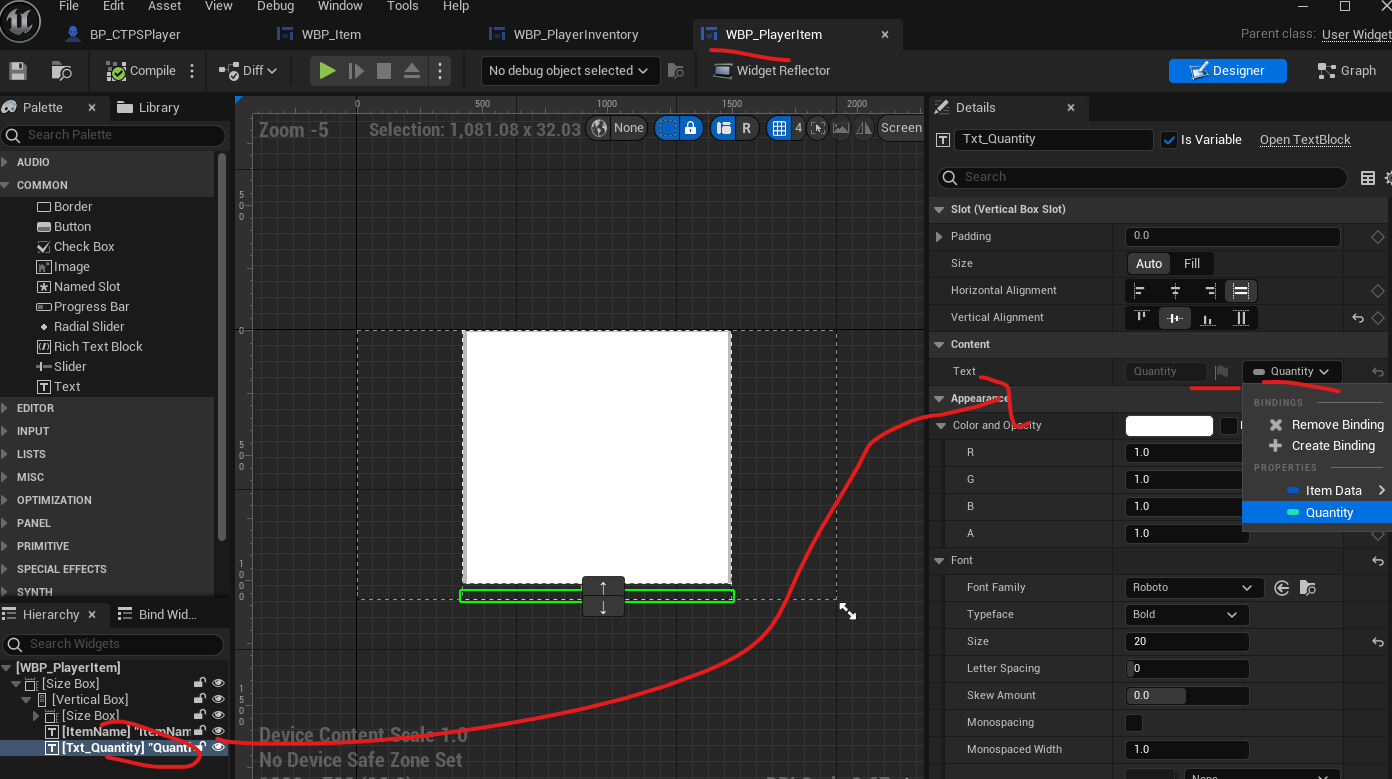Collapse the Slot (Vertical Box Slot) section
The height and width of the screenshot is (779, 1392).
(x=939, y=210)
